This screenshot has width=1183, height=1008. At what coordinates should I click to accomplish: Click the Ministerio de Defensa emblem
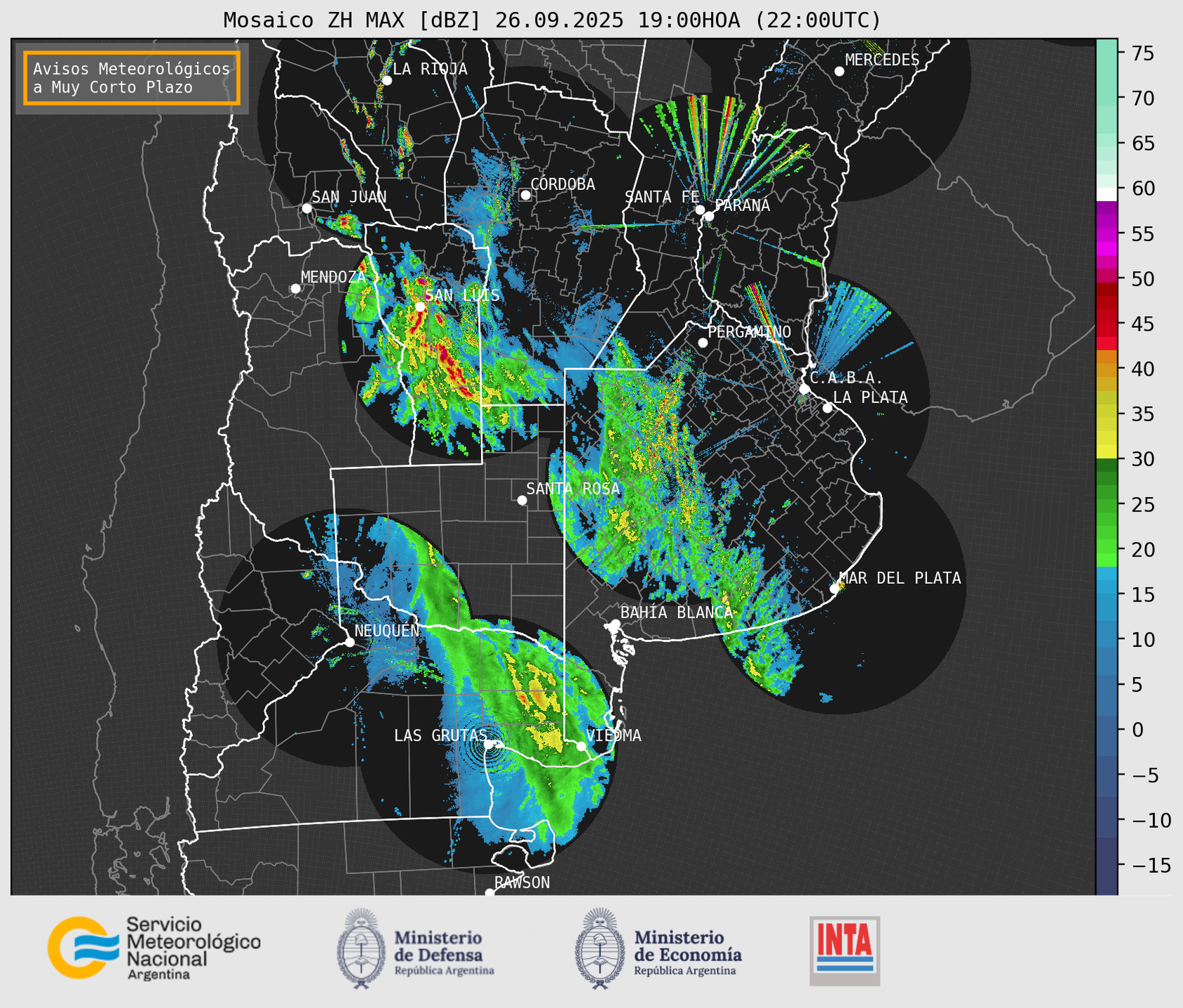click(361, 948)
